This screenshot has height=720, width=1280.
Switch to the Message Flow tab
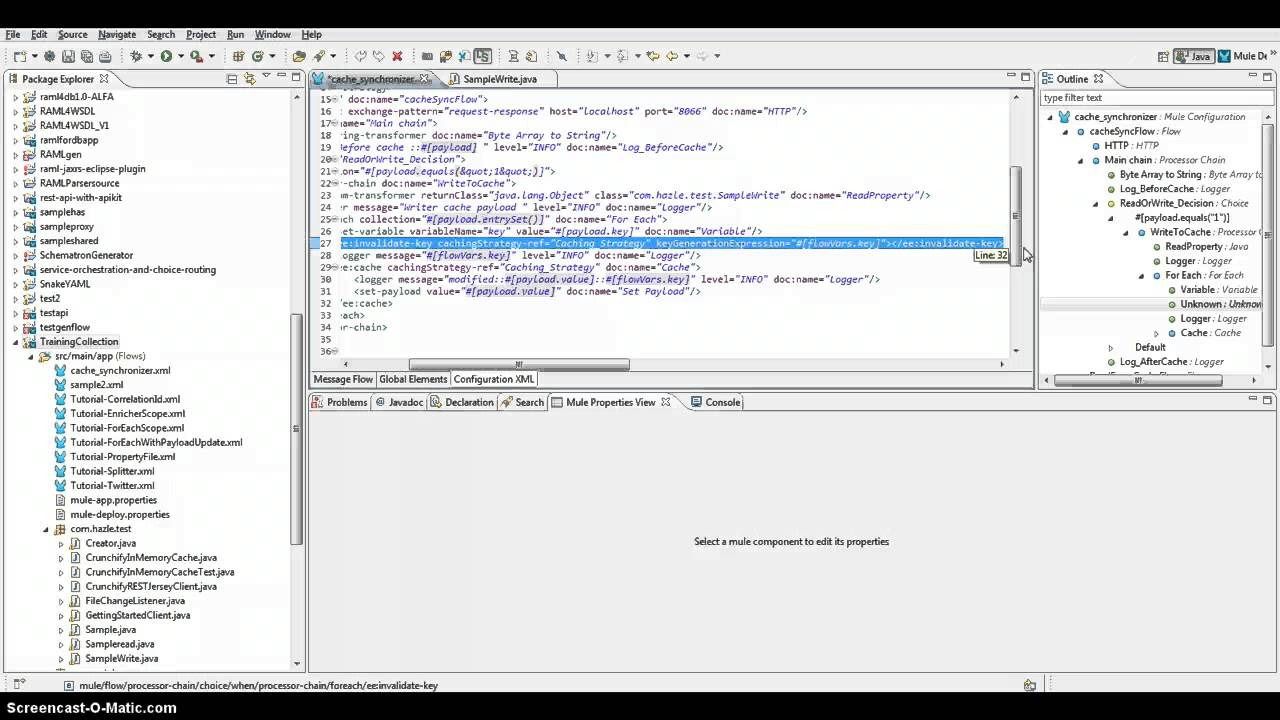pyautogui.click(x=343, y=379)
